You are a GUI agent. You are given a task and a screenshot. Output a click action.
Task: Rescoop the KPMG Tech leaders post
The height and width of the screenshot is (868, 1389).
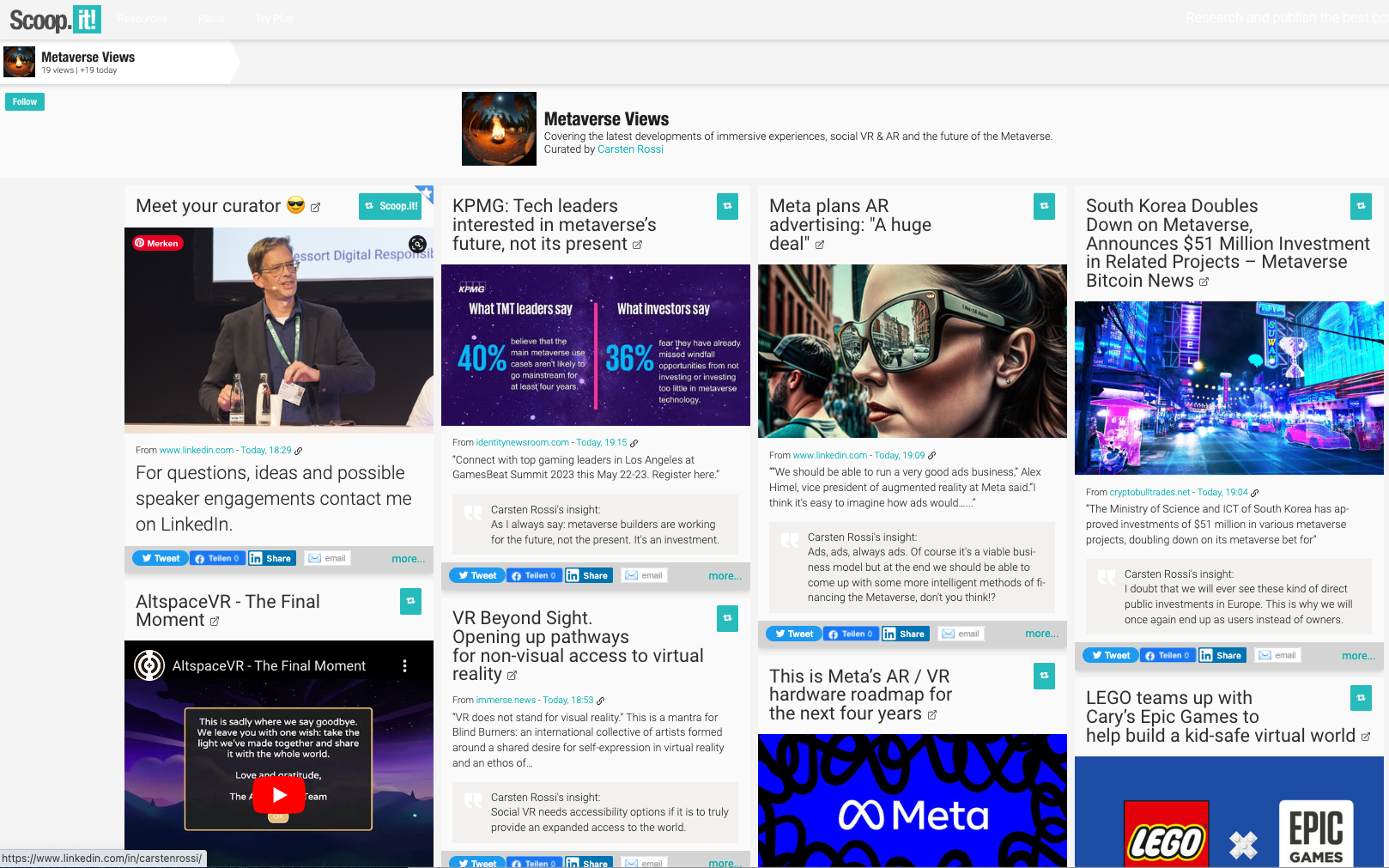point(727,206)
